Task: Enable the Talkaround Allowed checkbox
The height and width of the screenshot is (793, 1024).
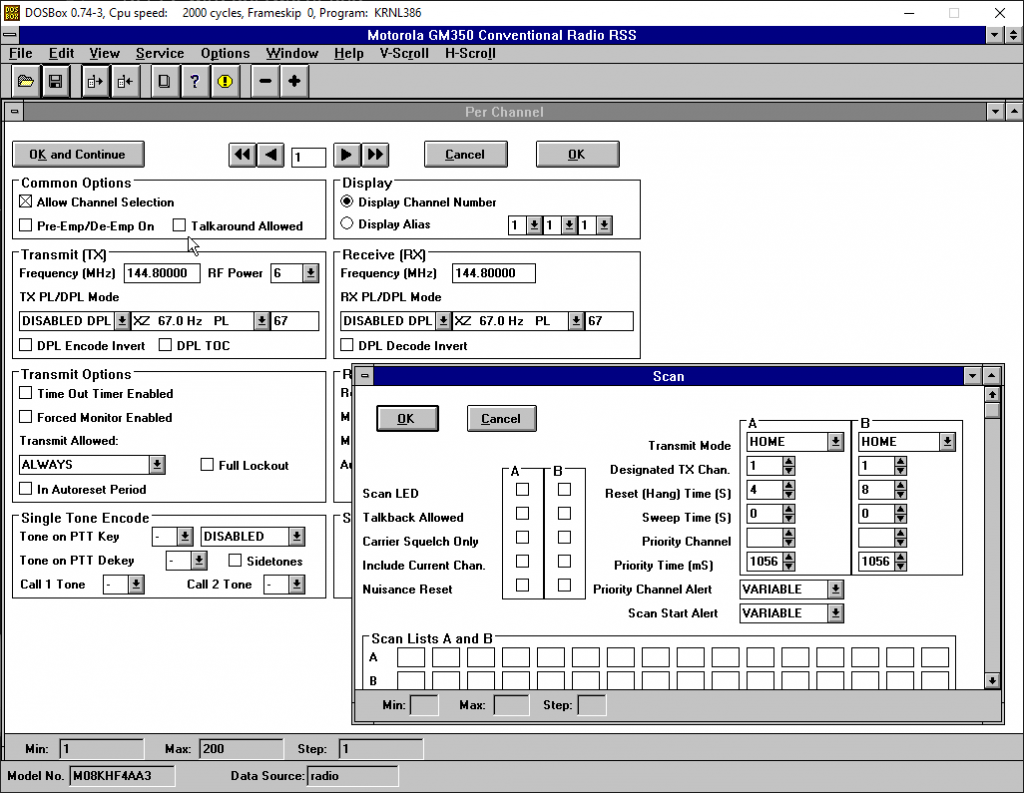Action: [180, 226]
